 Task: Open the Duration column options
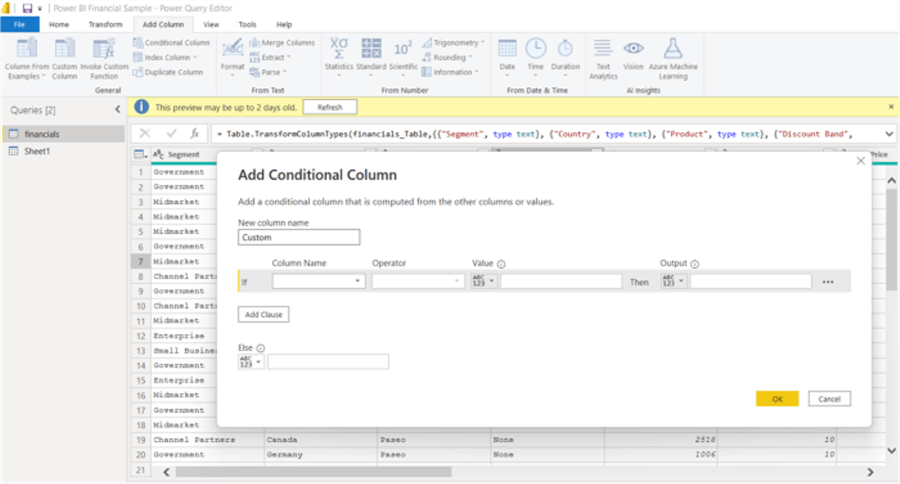tap(565, 57)
